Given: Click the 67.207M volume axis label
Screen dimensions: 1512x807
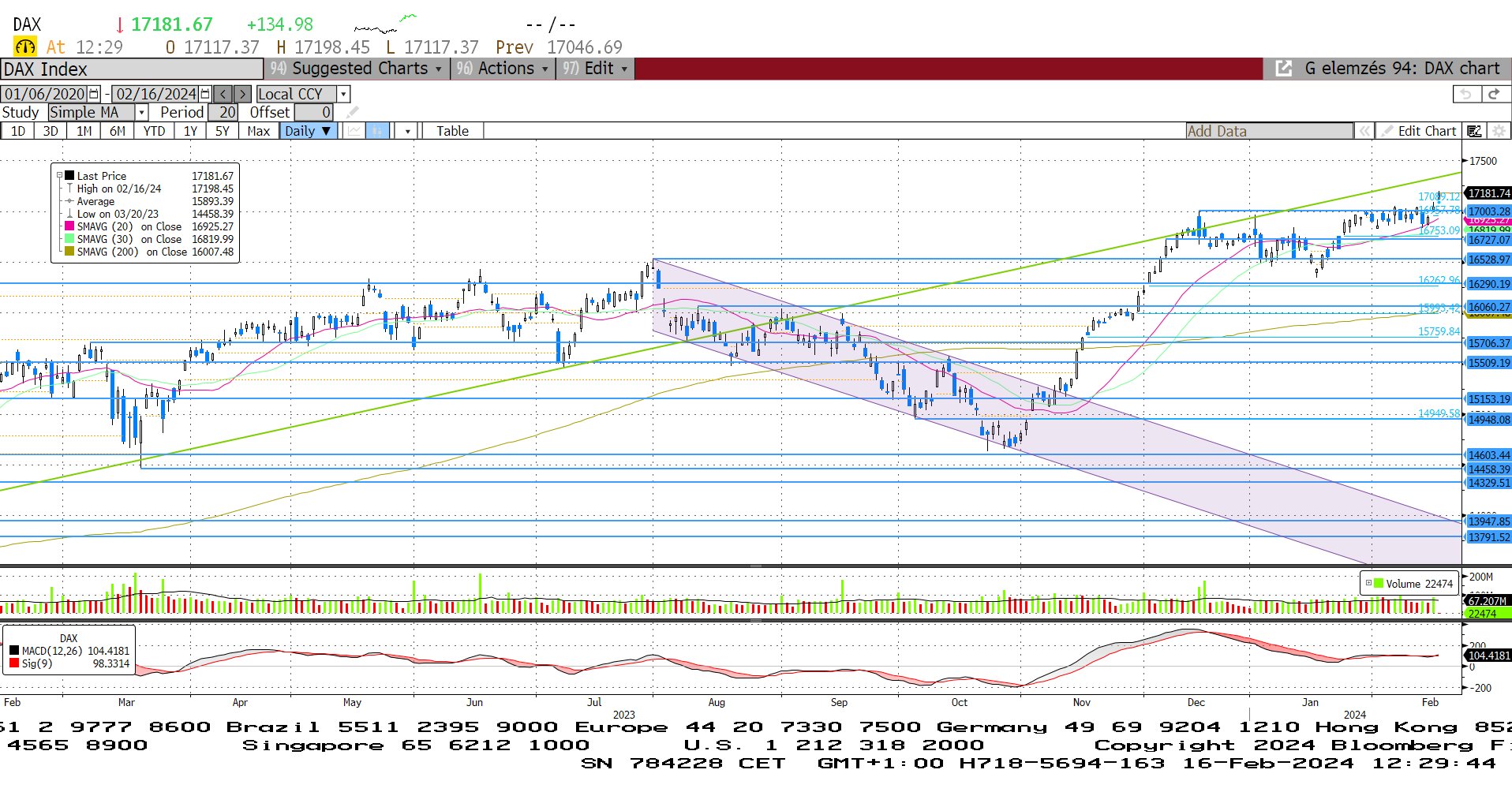Looking at the screenshot, I should (x=1488, y=601).
